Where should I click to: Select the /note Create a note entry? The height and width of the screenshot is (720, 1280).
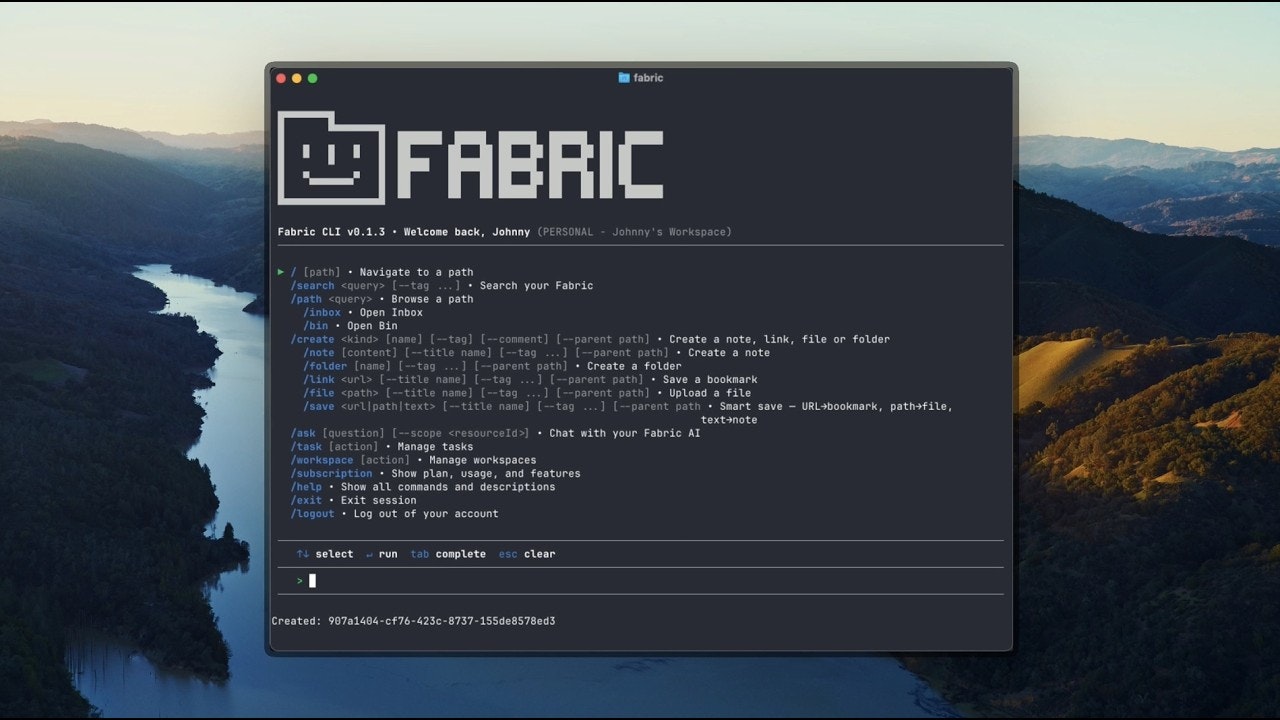click(x=537, y=353)
